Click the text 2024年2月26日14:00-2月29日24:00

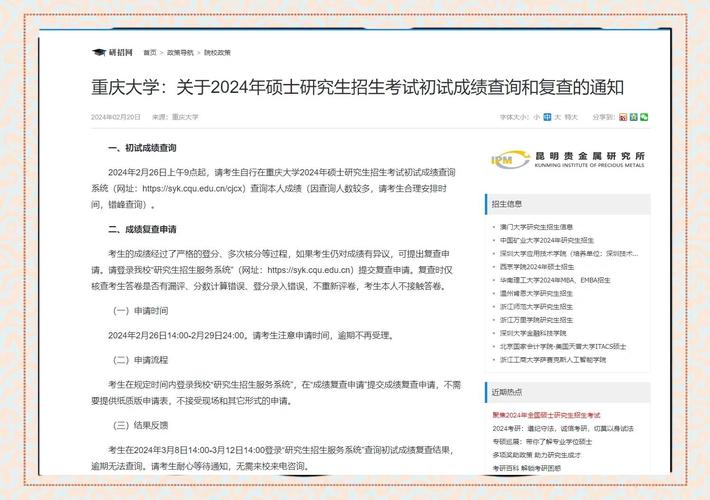[177, 336]
